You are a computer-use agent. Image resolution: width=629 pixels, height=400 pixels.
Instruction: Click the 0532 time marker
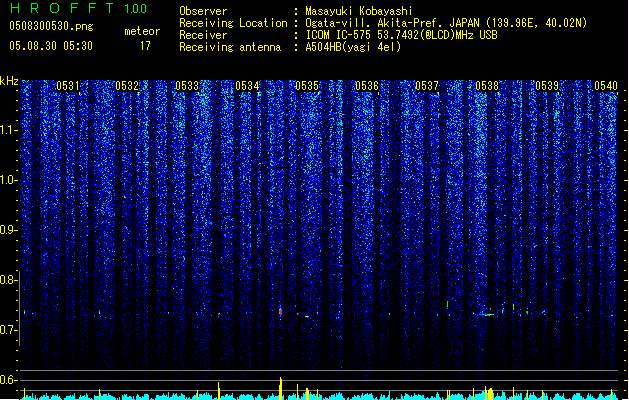127,86
